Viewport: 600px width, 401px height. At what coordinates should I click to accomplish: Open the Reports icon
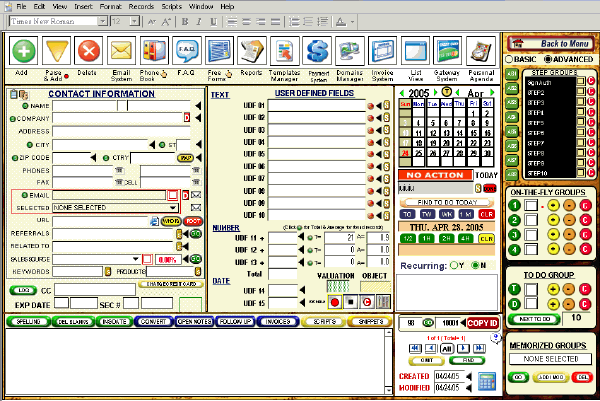click(252, 51)
